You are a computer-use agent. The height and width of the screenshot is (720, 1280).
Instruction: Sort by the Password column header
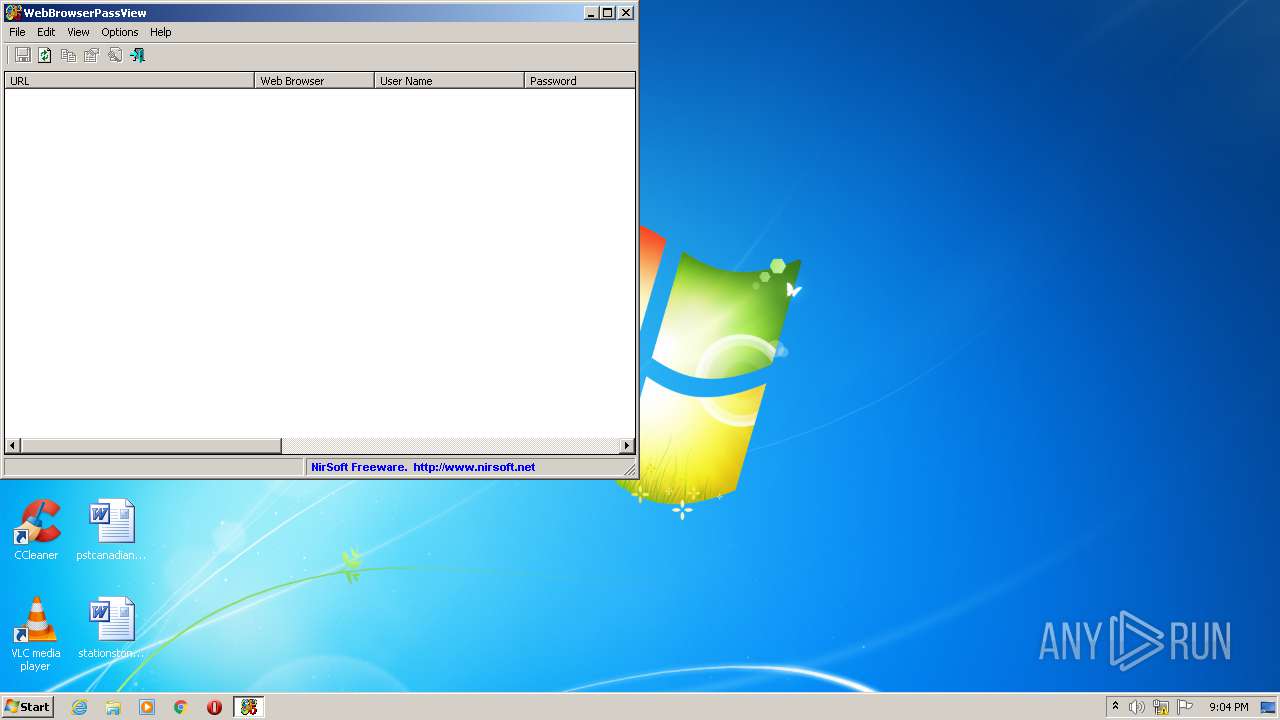(580, 81)
